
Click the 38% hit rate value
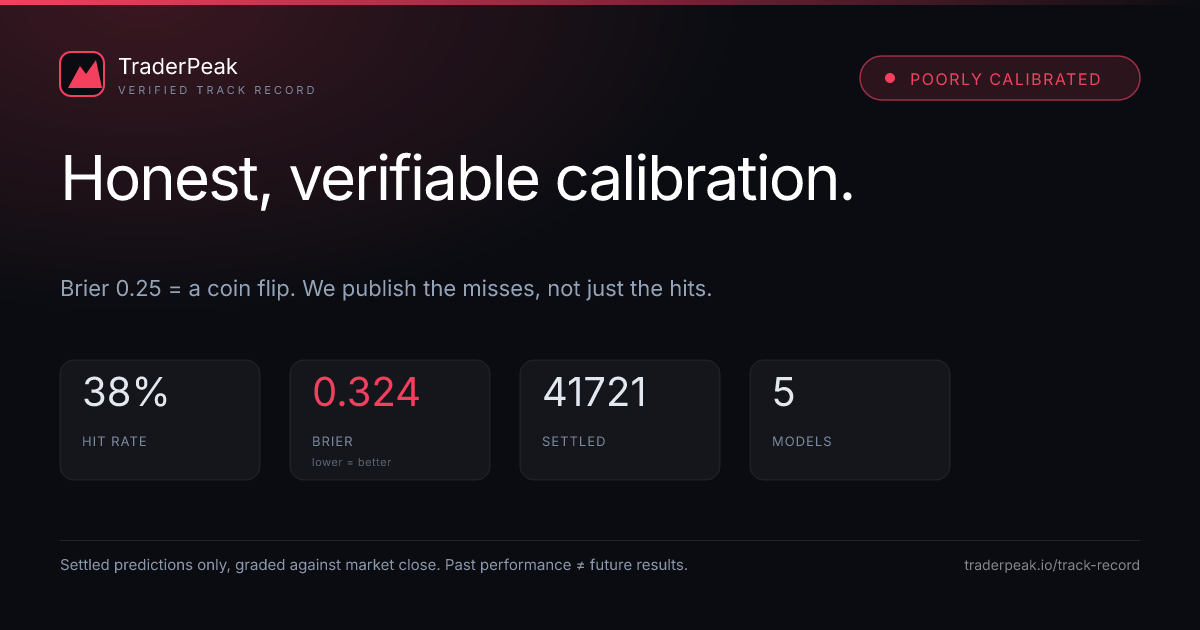tap(125, 392)
